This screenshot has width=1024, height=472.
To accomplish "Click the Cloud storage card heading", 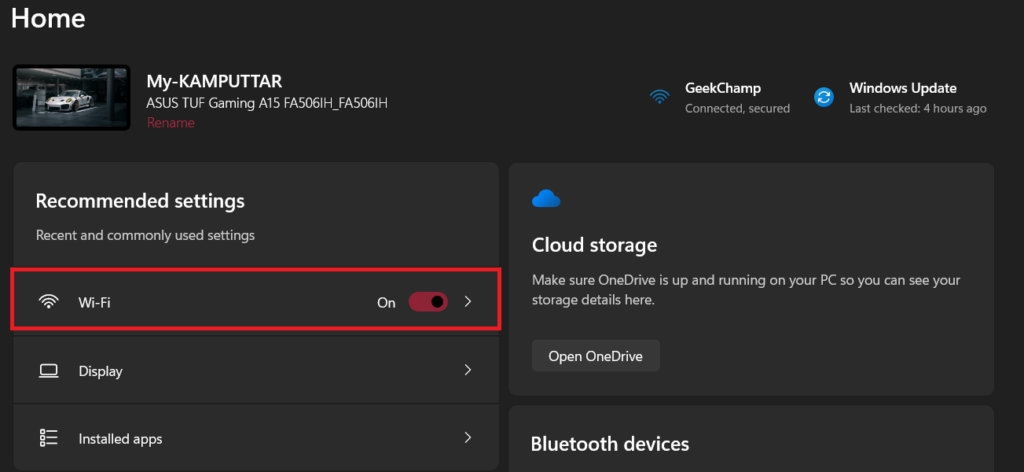I will (x=594, y=245).
